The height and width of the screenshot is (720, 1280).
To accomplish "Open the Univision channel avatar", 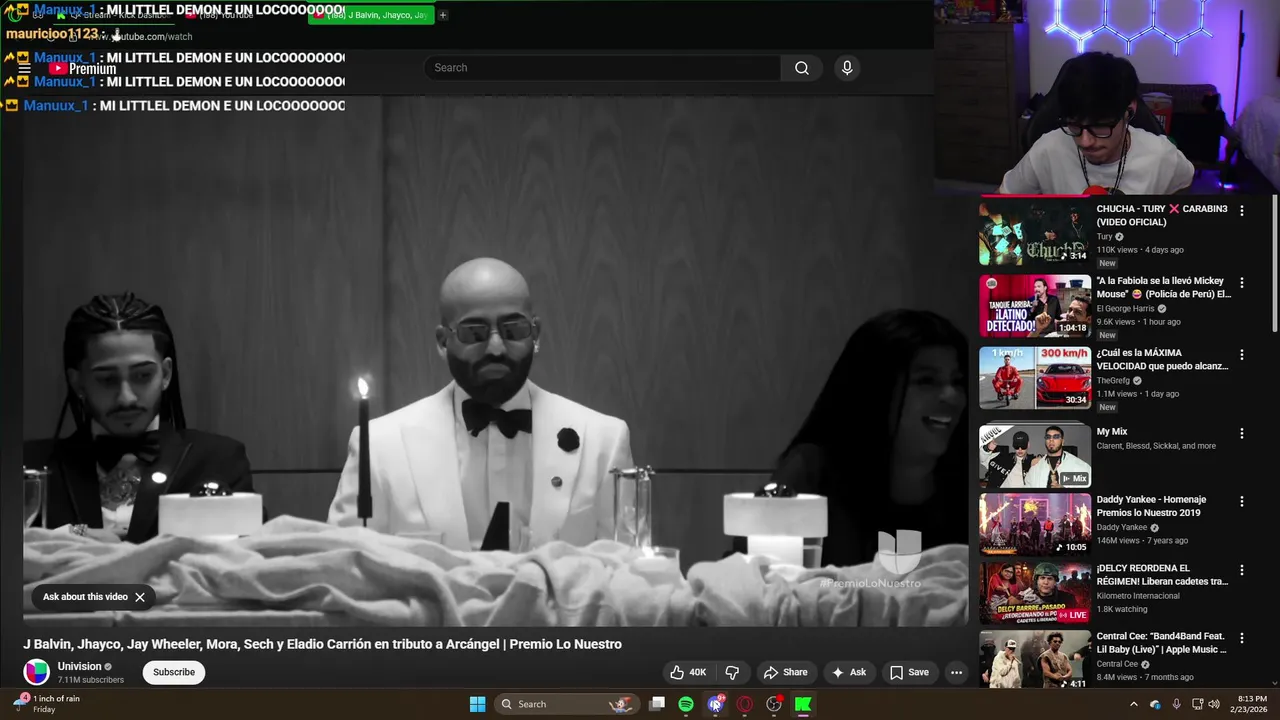I will click(x=37, y=672).
